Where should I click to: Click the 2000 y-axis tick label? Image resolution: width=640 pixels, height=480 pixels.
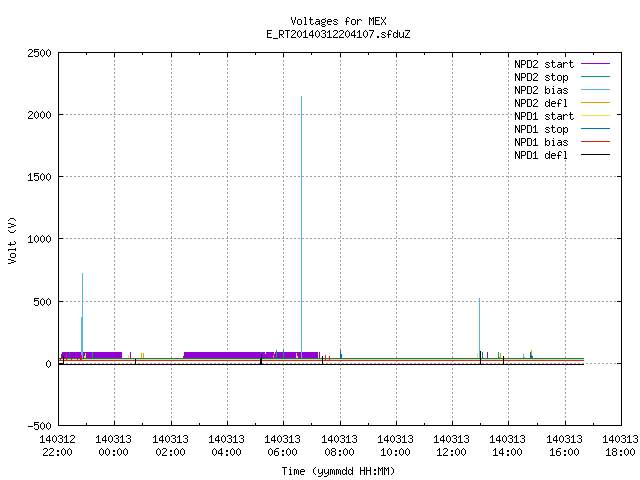(40, 115)
